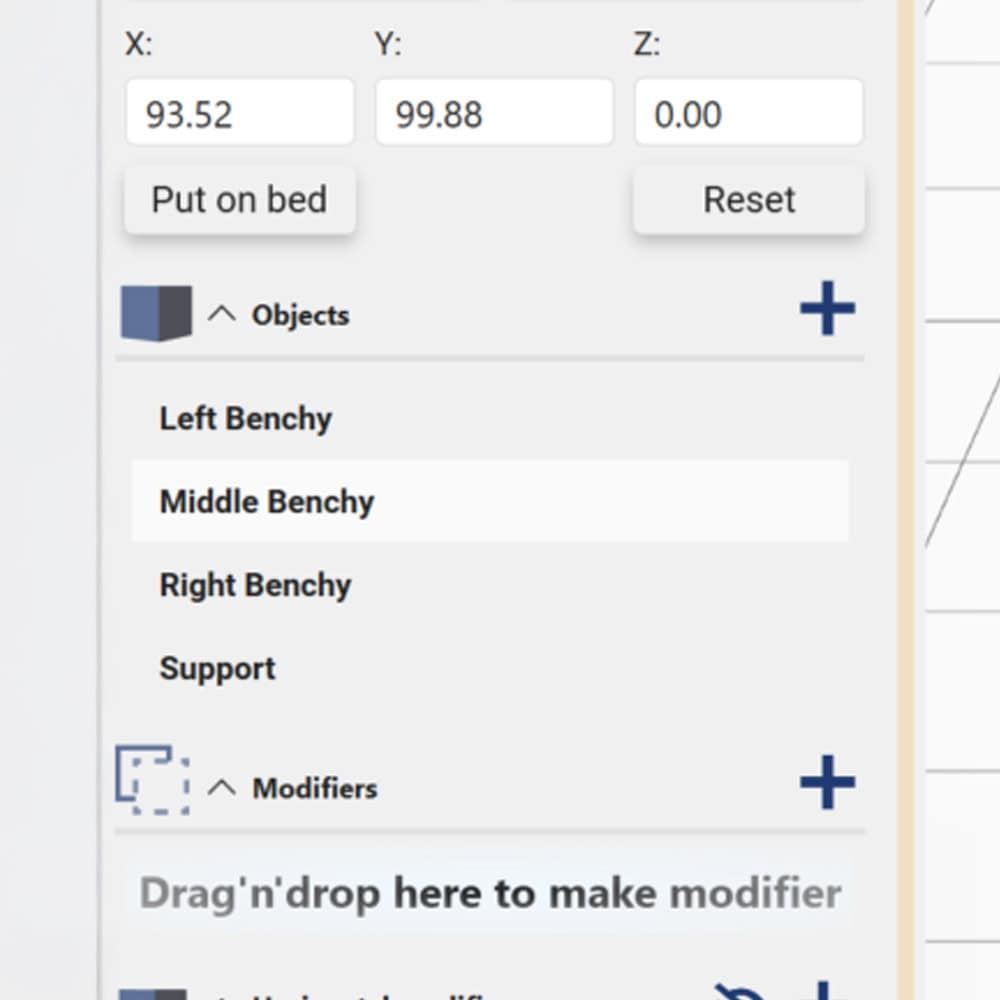This screenshot has width=1000, height=1000.
Task: Select the Middle Benchy object
Action: [x=267, y=501]
